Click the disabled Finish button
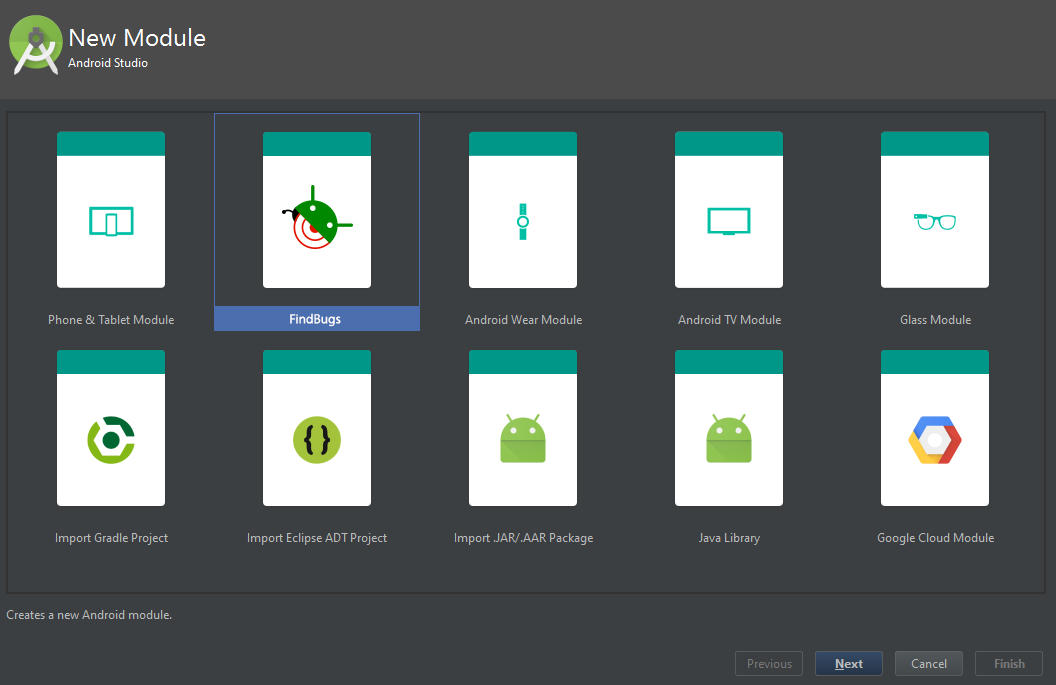This screenshot has width=1056, height=685. click(1009, 663)
